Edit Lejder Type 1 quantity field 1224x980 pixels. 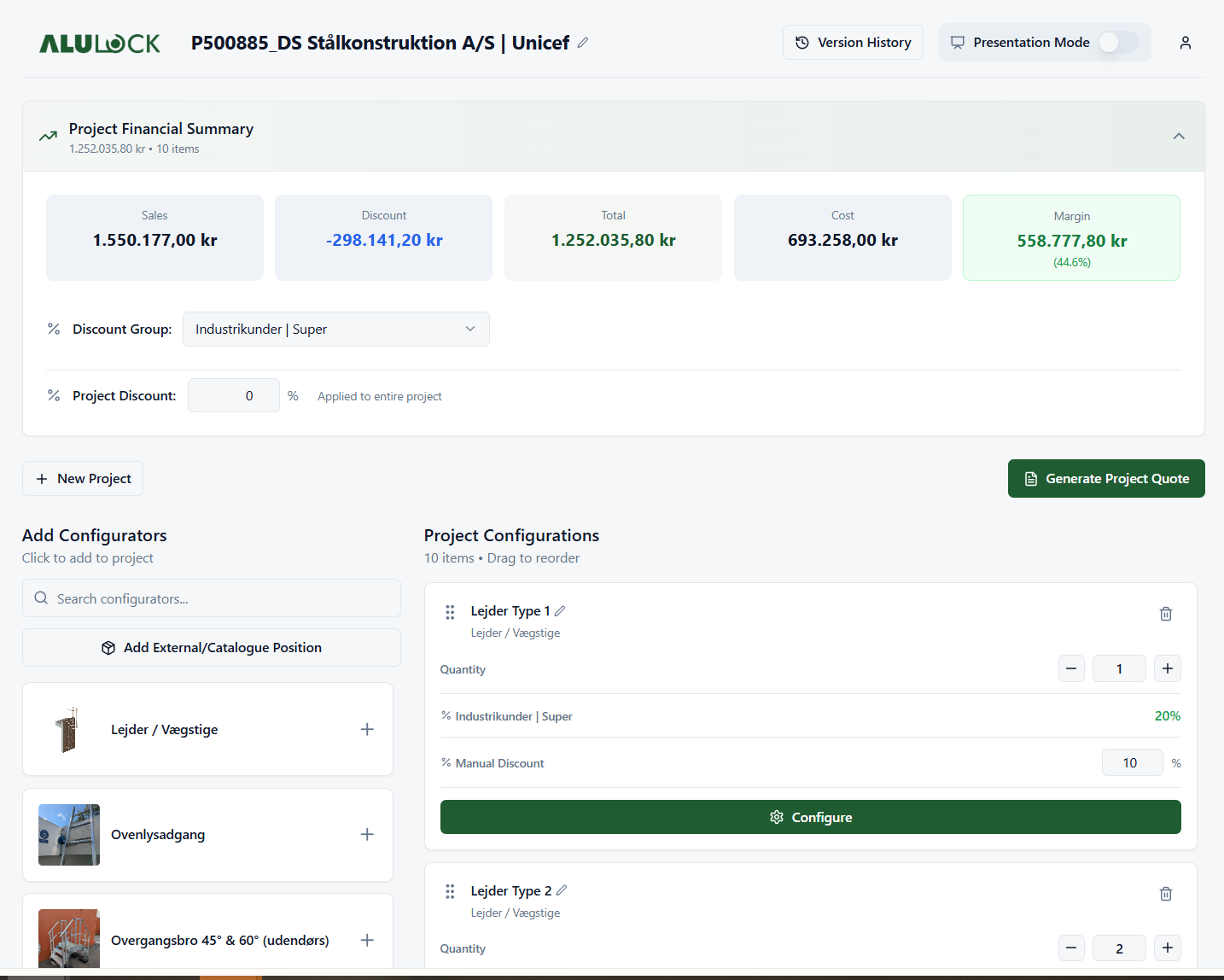[x=1119, y=668]
